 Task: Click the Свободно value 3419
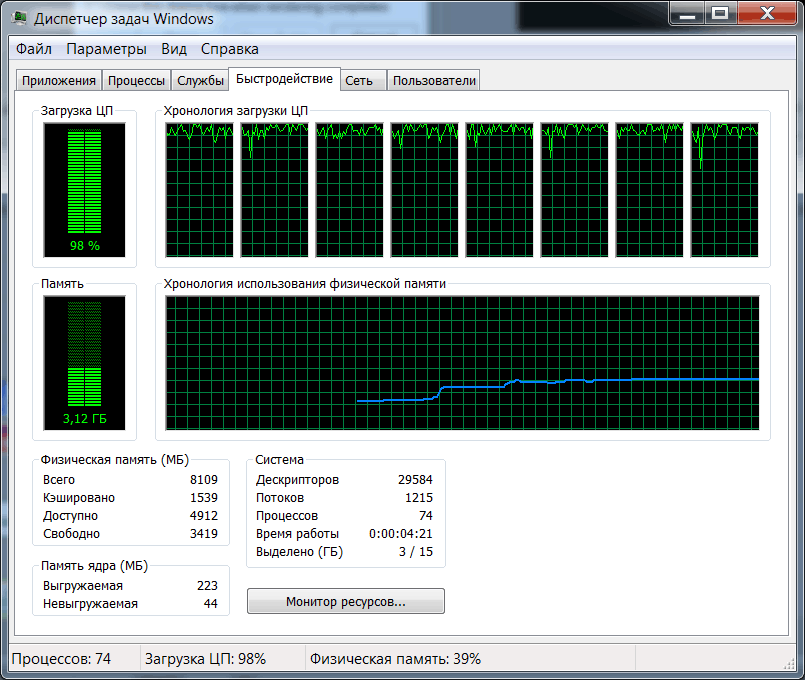tap(204, 534)
